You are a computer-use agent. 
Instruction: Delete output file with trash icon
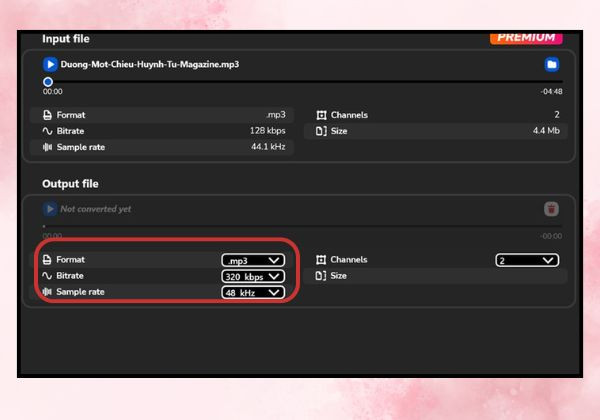[551, 209]
